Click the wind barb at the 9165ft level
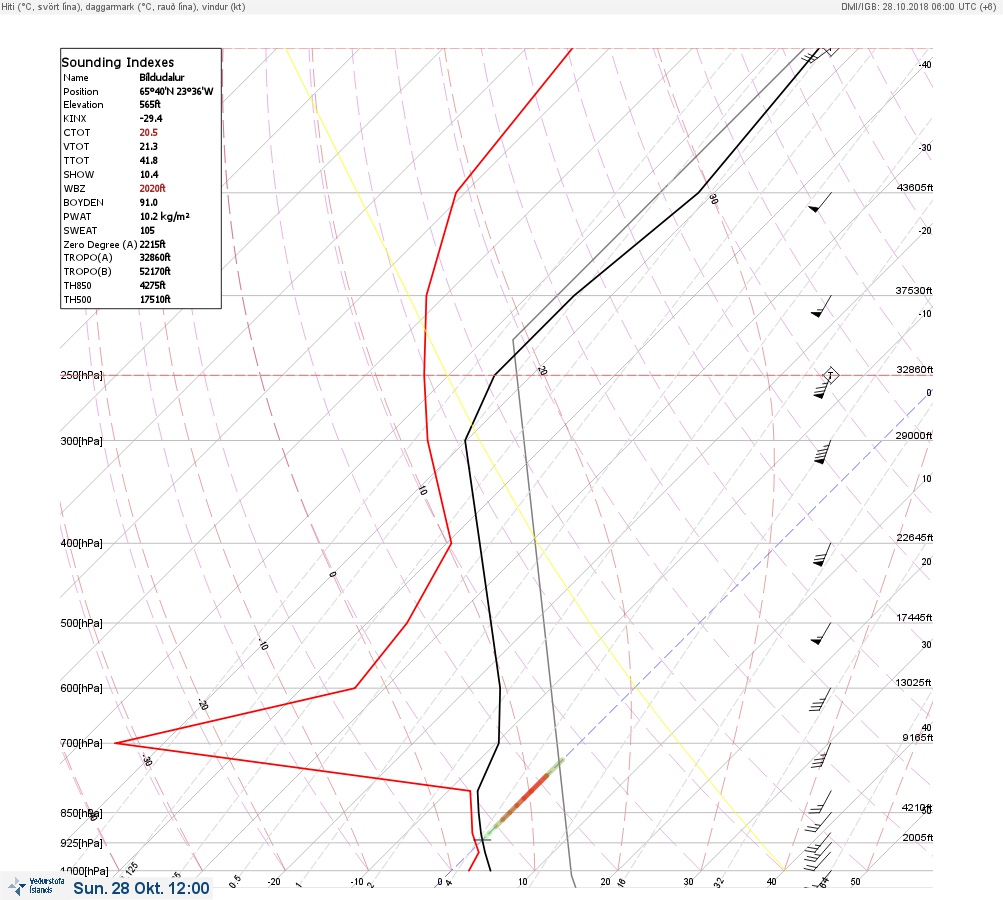 pos(821,755)
